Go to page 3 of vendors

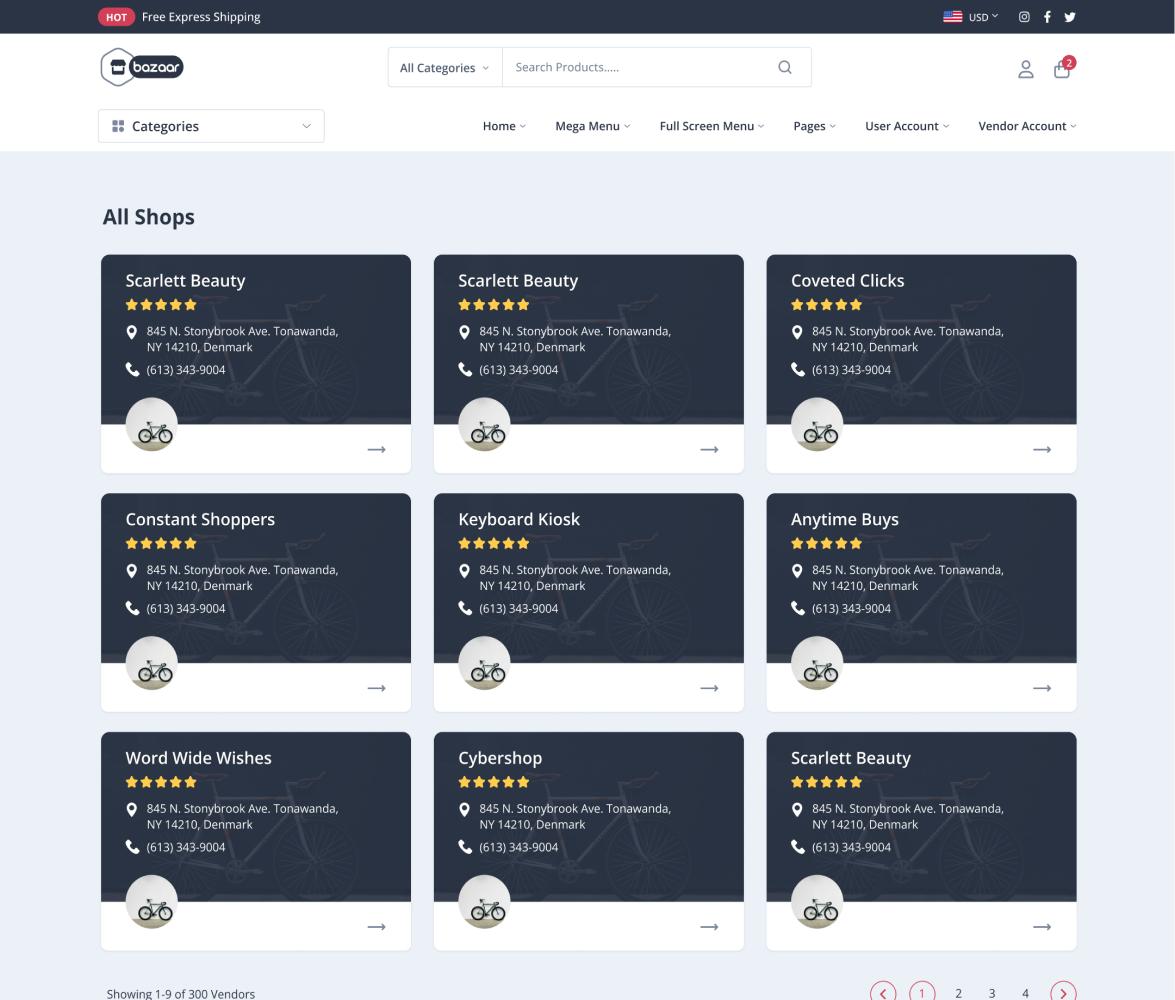tap(992, 993)
